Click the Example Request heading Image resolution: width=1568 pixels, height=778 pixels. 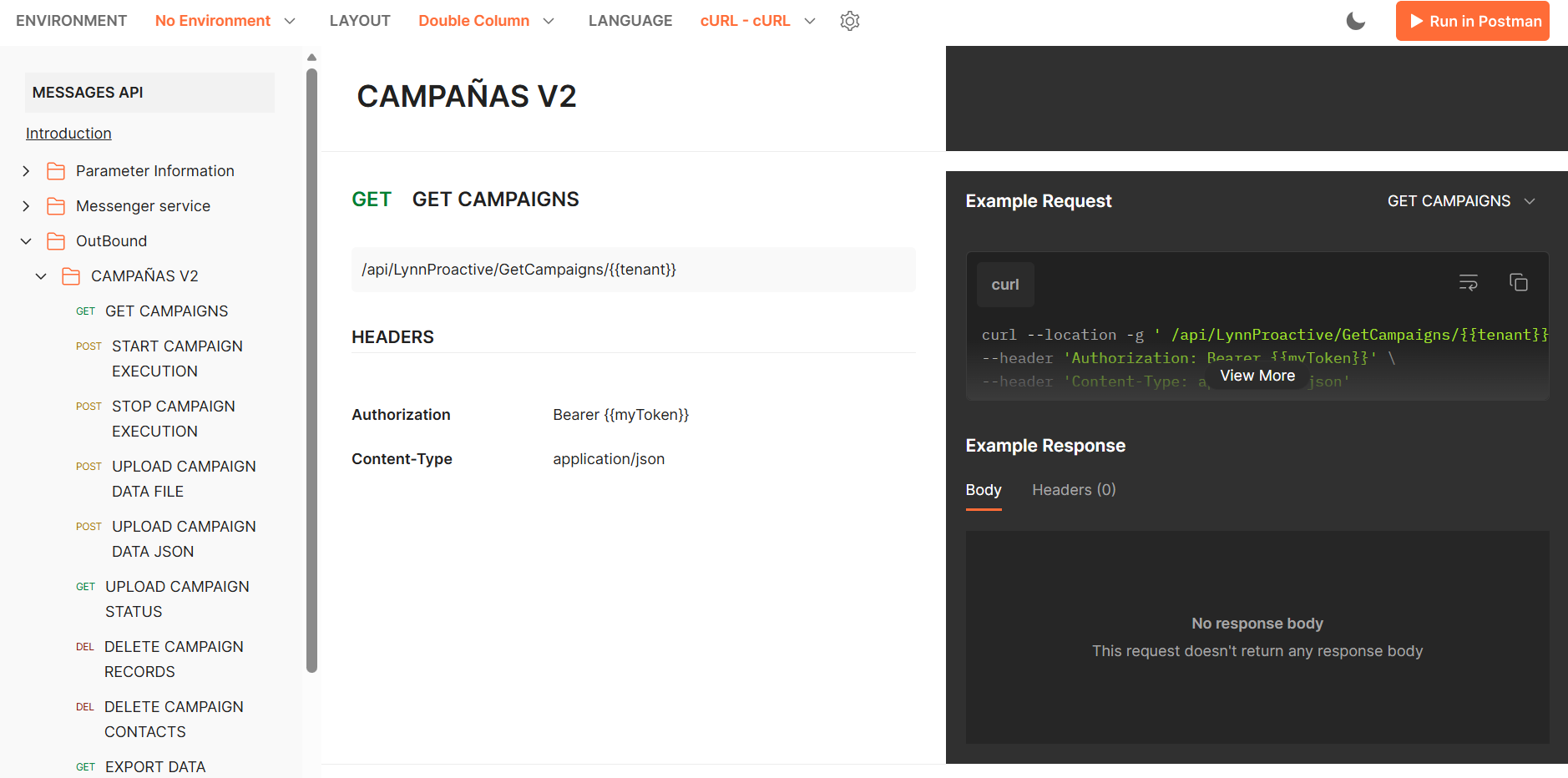point(1039,201)
